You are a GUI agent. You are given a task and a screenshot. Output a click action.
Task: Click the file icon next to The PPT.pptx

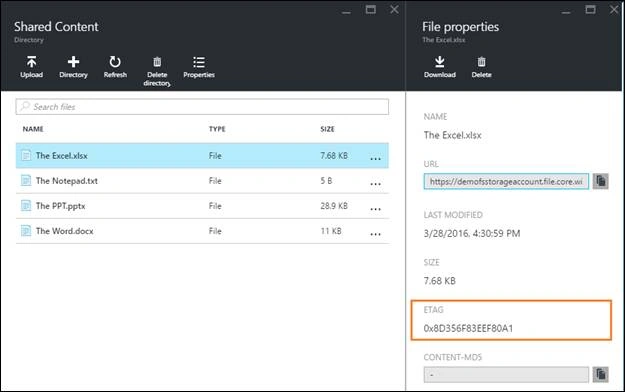26,205
